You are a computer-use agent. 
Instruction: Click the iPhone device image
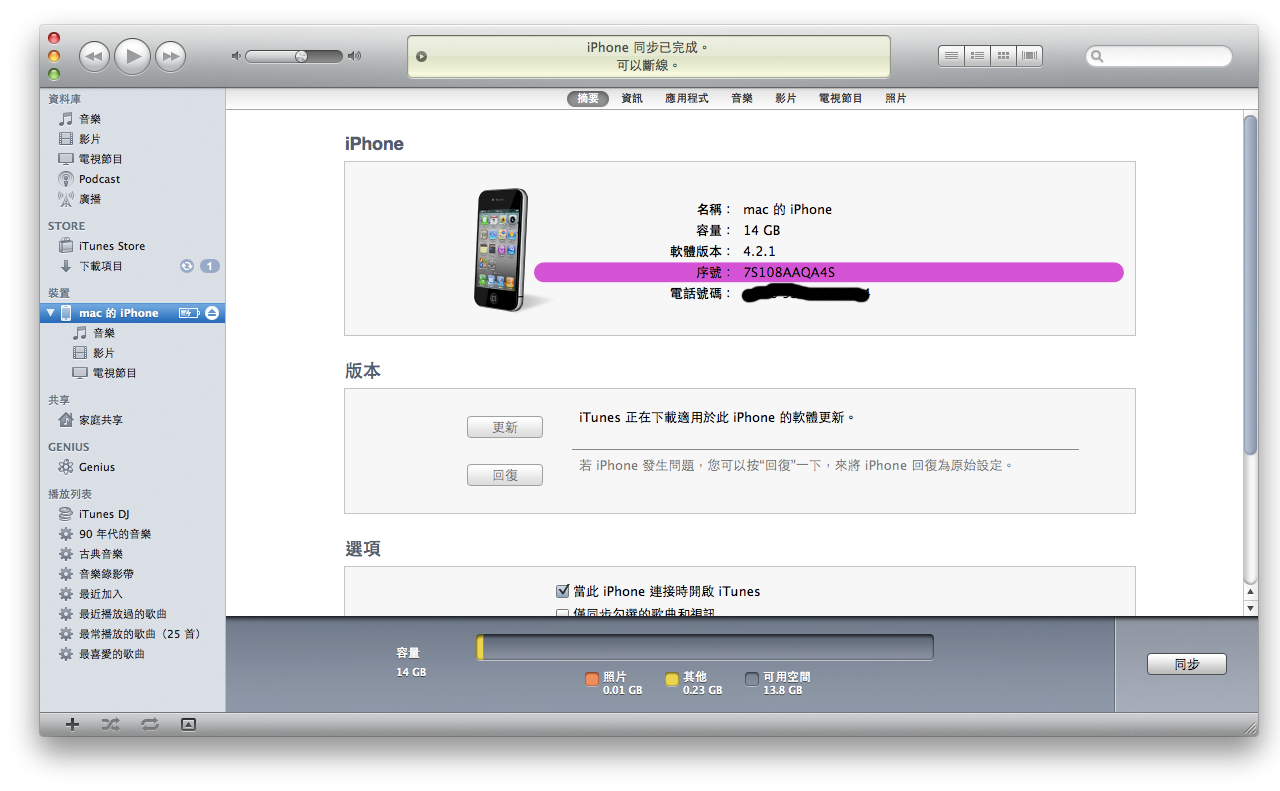click(x=500, y=250)
